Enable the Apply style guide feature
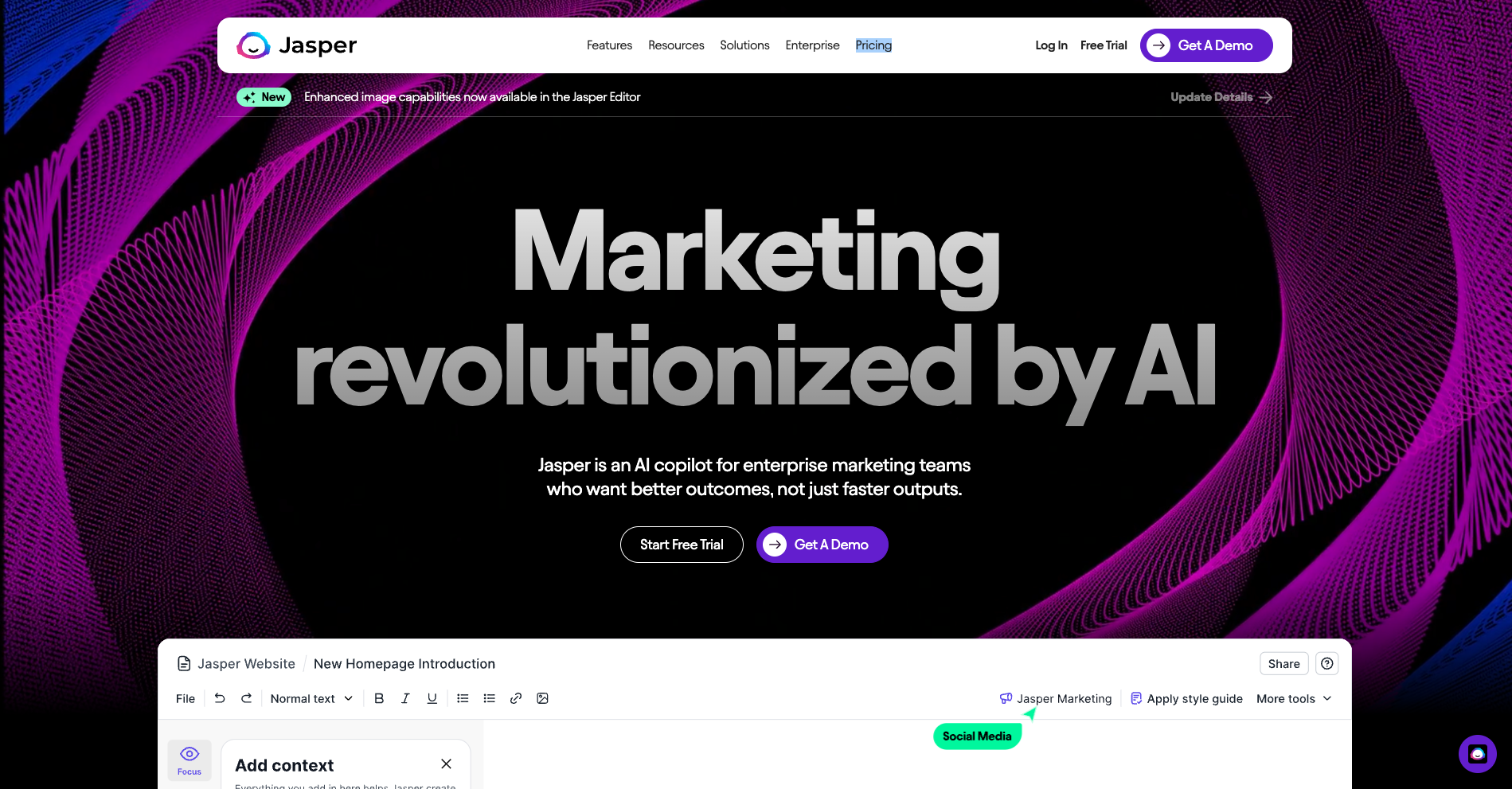Image resolution: width=1512 pixels, height=789 pixels. [1186, 698]
